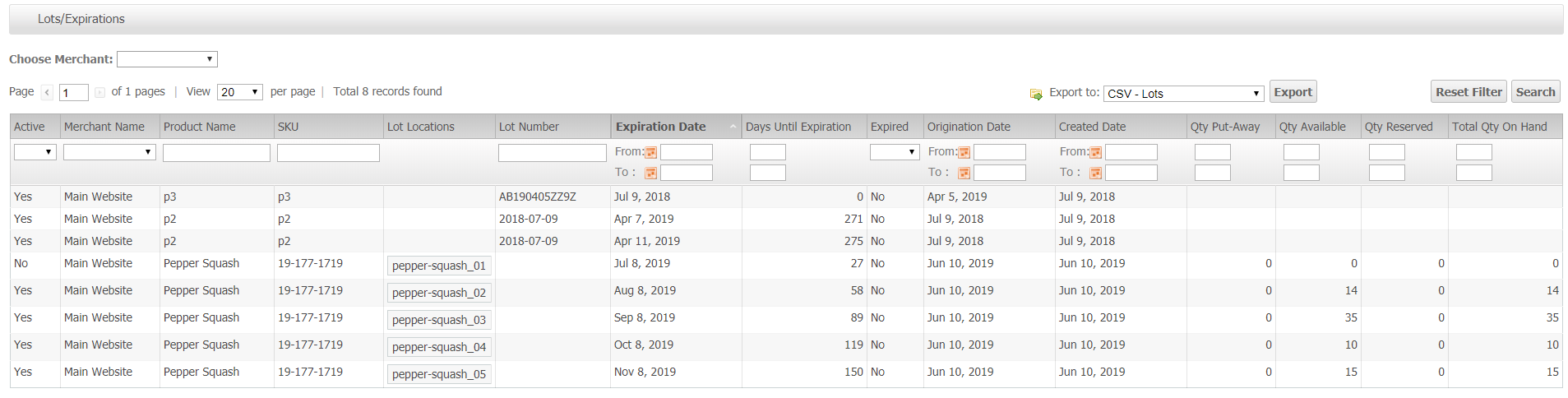Screen dimensions: 1568x398
Task: Expand the Active column filter dropdown
Action: coord(35,152)
